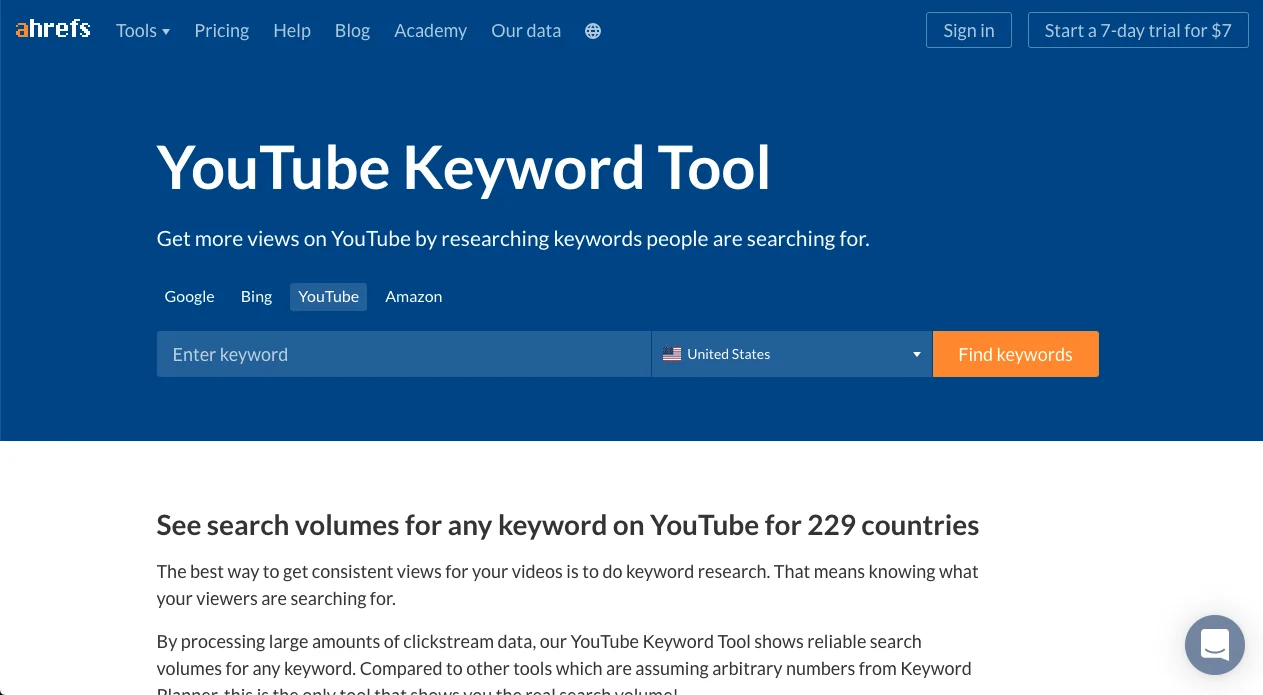Open the Academy section
Image resolution: width=1263 pixels, height=695 pixels.
[430, 31]
